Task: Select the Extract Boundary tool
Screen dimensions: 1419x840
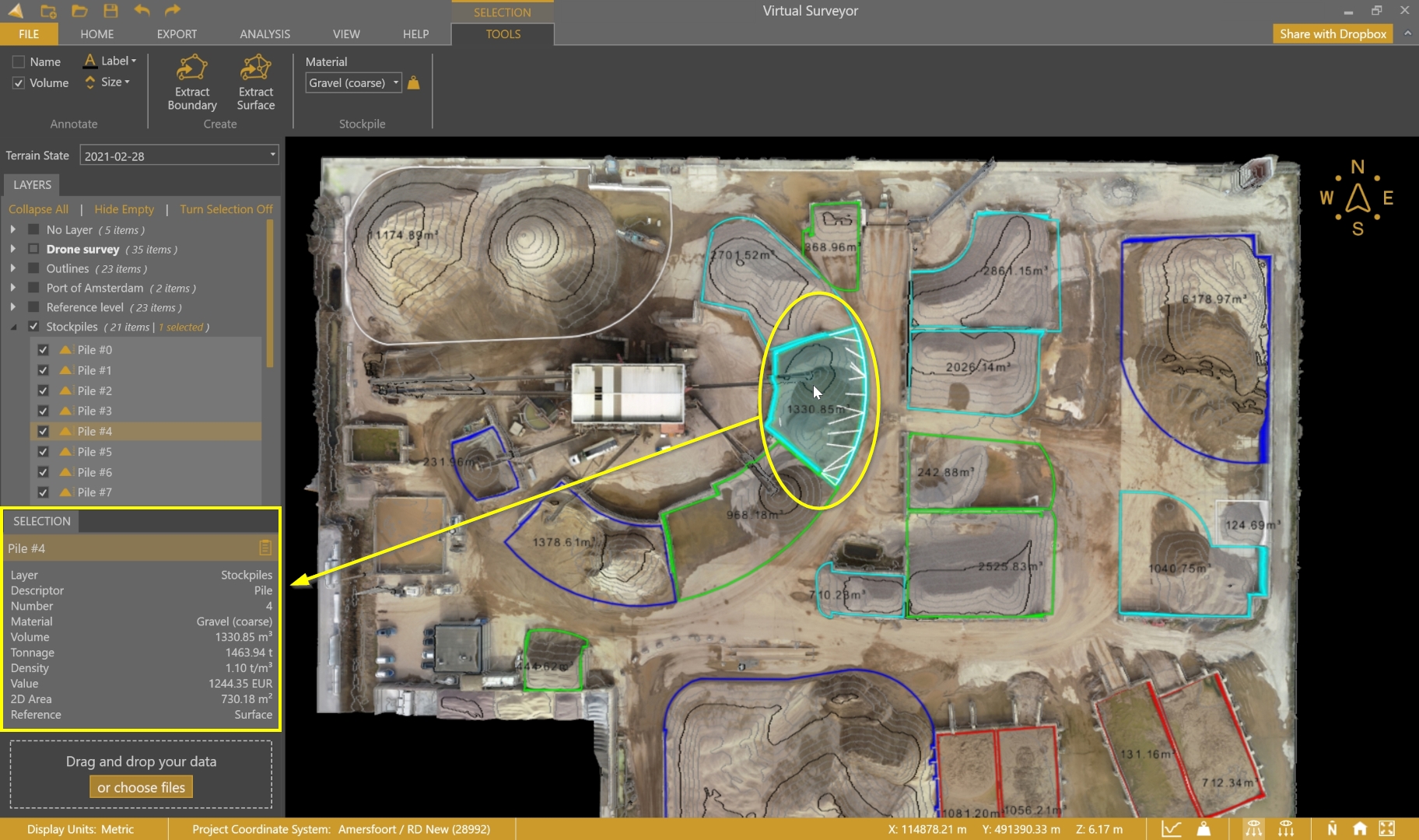Action: (x=191, y=82)
